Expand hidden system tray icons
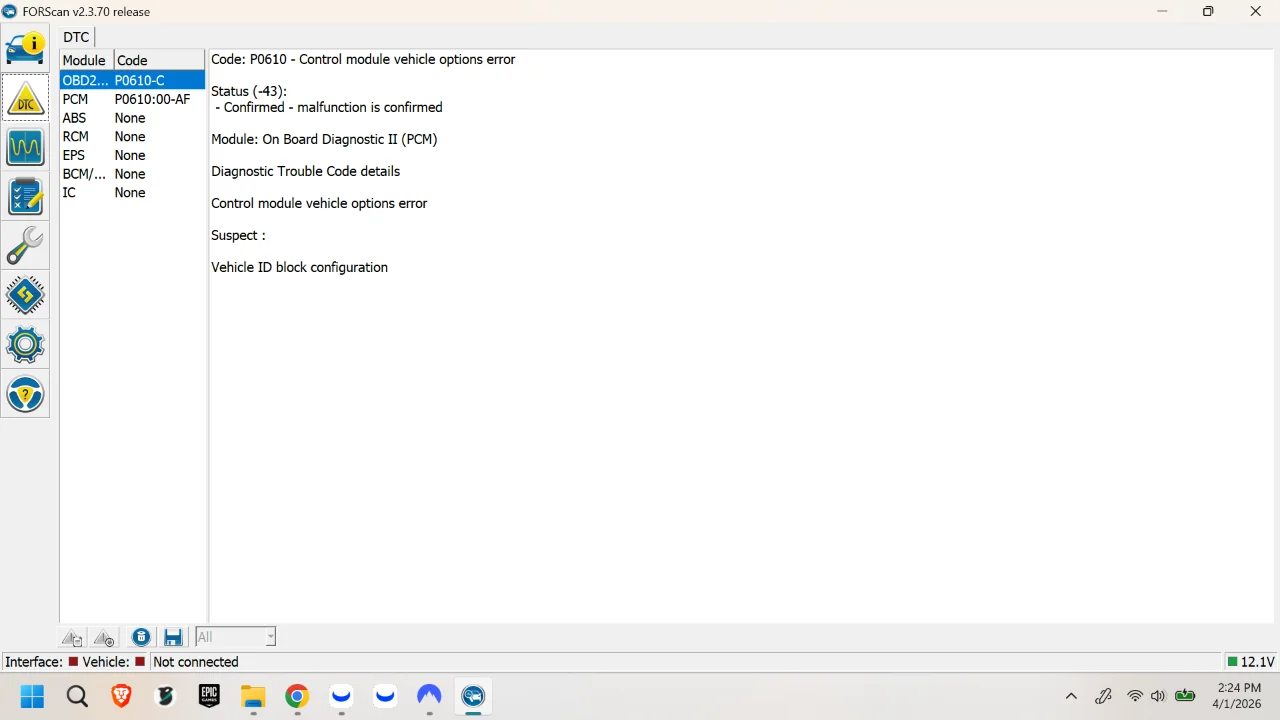Image resolution: width=1280 pixels, height=720 pixels. click(x=1071, y=695)
